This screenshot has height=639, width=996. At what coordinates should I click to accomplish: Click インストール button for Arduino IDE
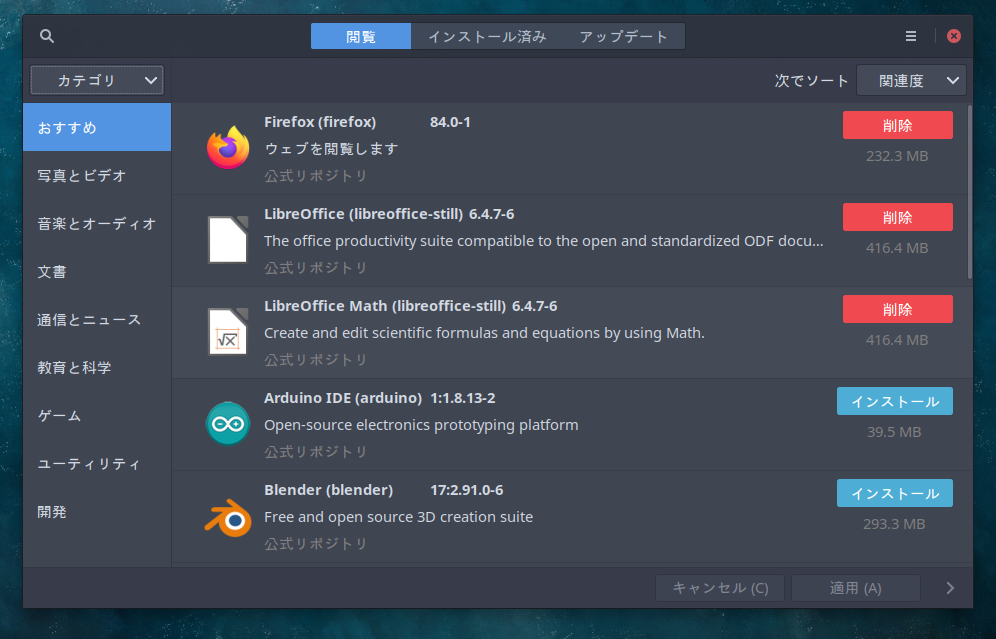click(894, 401)
